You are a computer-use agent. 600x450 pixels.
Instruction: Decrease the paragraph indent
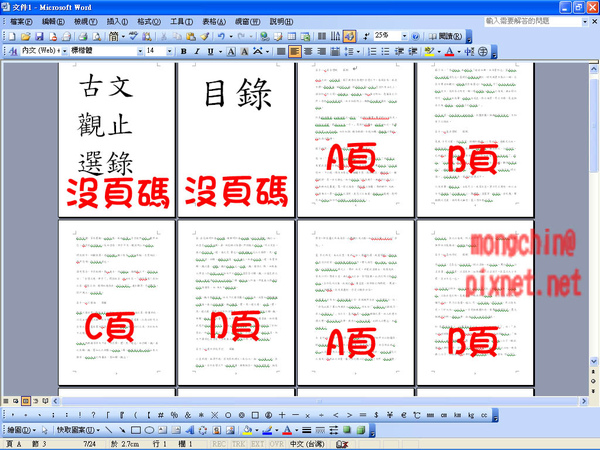click(399, 51)
